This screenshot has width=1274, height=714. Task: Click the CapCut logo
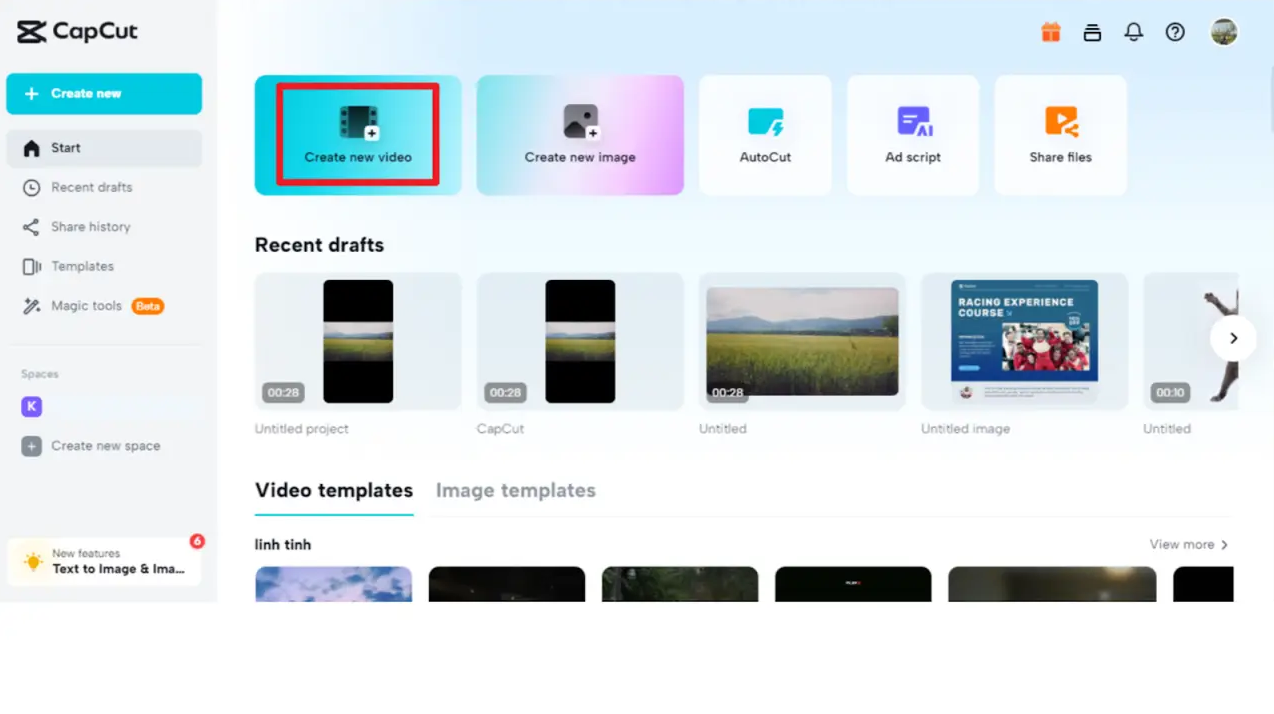pos(77,31)
